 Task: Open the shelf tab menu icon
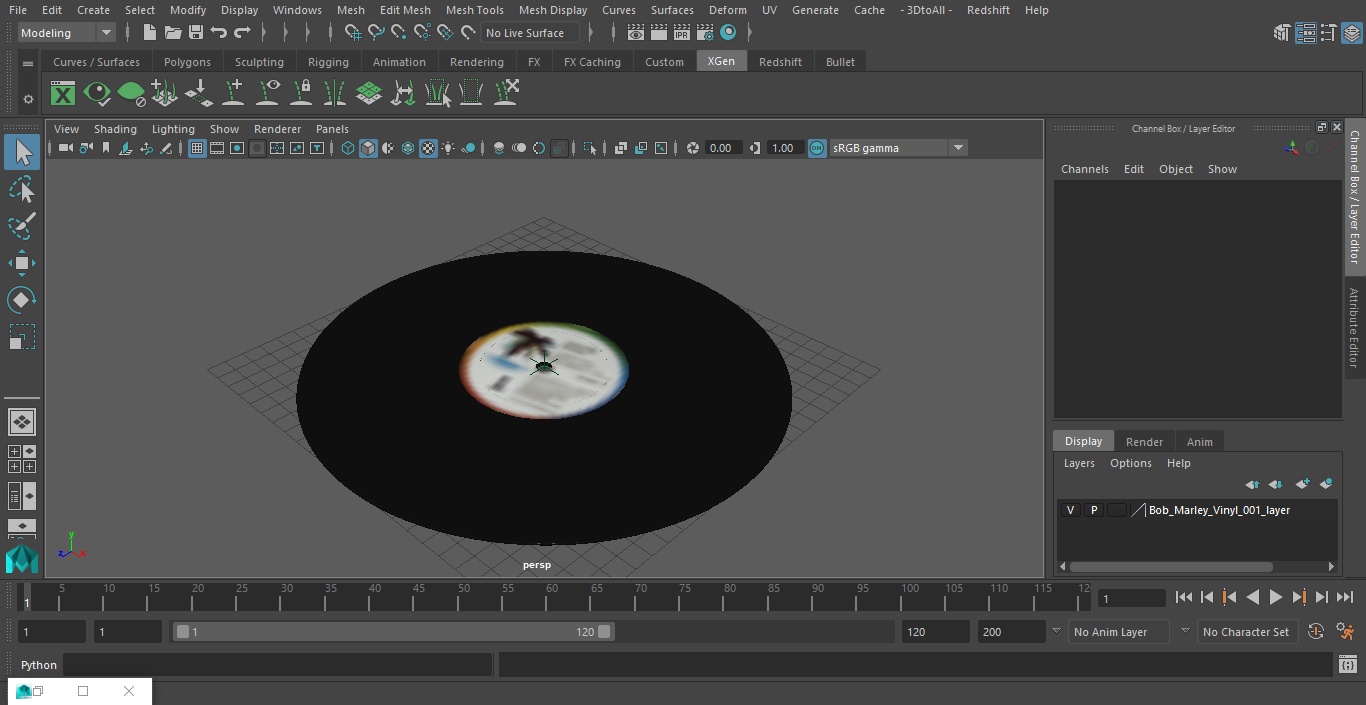(x=28, y=63)
